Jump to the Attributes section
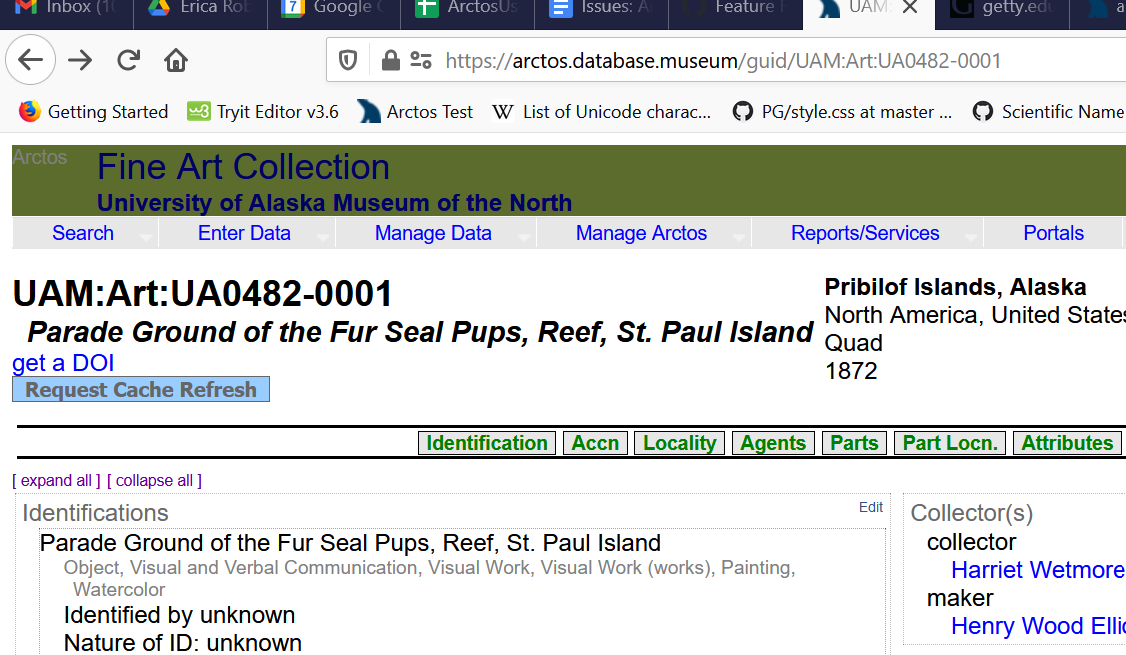The image size is (1126, 655). click(x=1067, y=443)
